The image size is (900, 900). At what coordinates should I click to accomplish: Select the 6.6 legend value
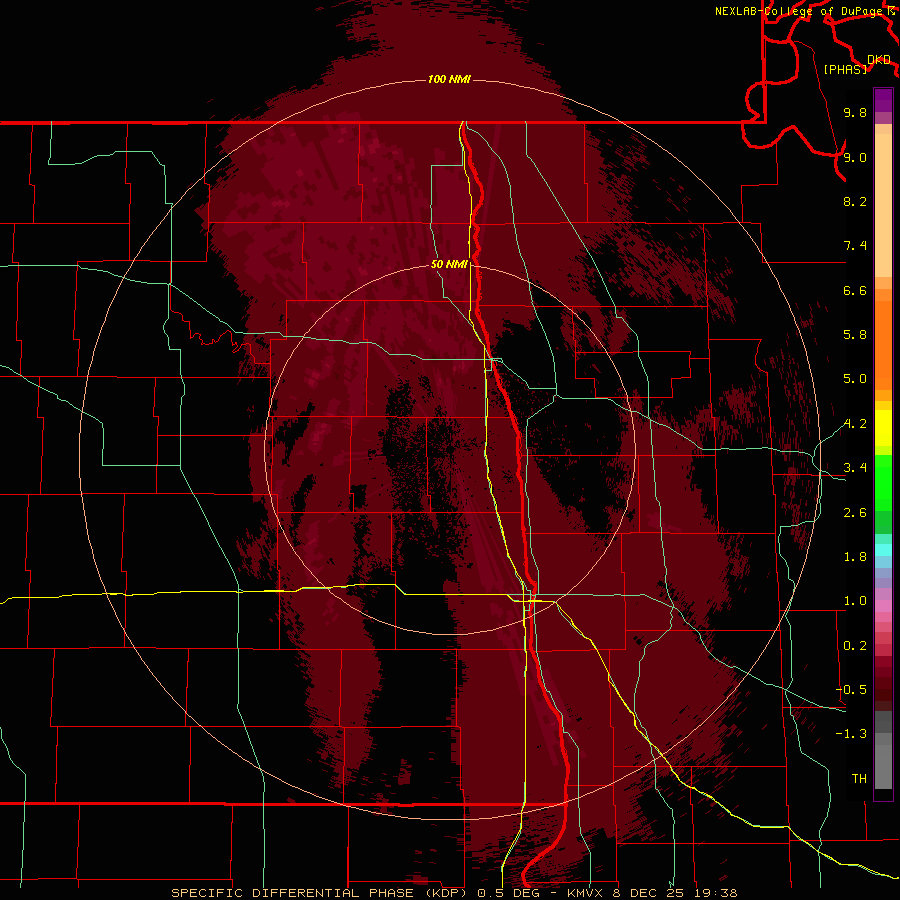coord(855,290)
